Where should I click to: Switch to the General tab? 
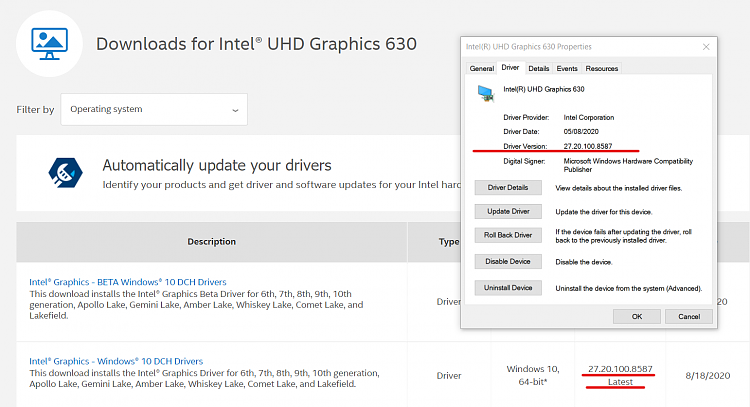(481, 68)
